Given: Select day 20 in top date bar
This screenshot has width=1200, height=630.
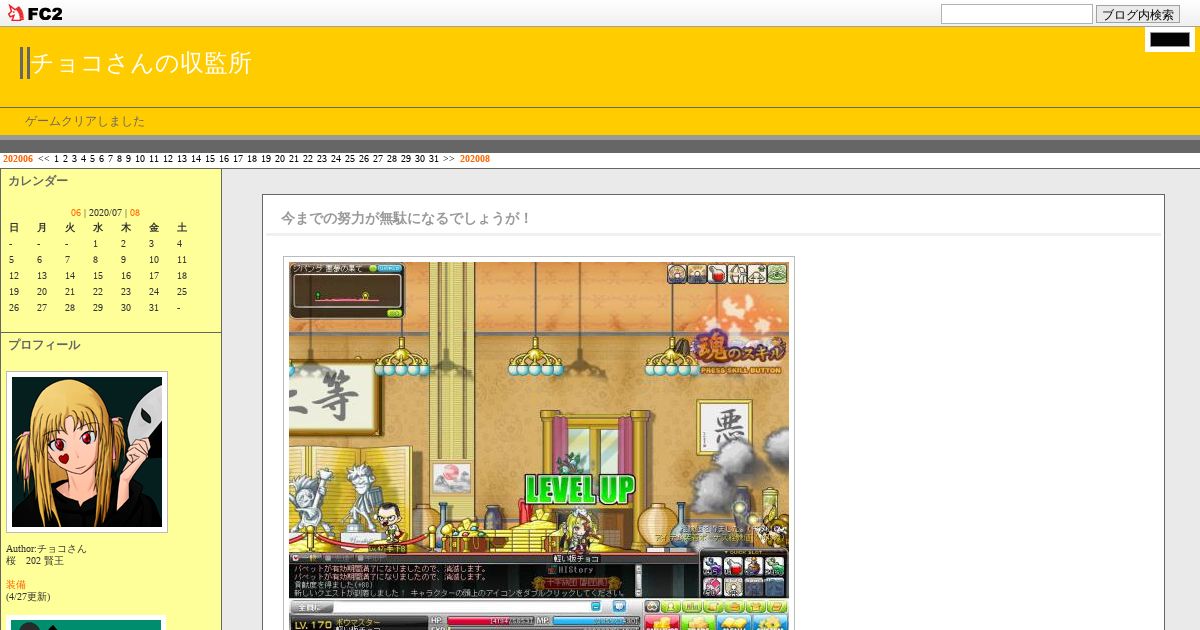Looking at the screenshot, I should point(280,159).
